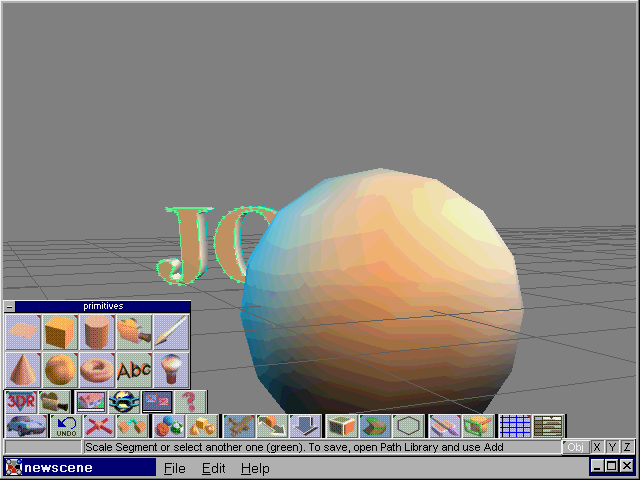Open the newscene window control menu icon

point(12,467)
